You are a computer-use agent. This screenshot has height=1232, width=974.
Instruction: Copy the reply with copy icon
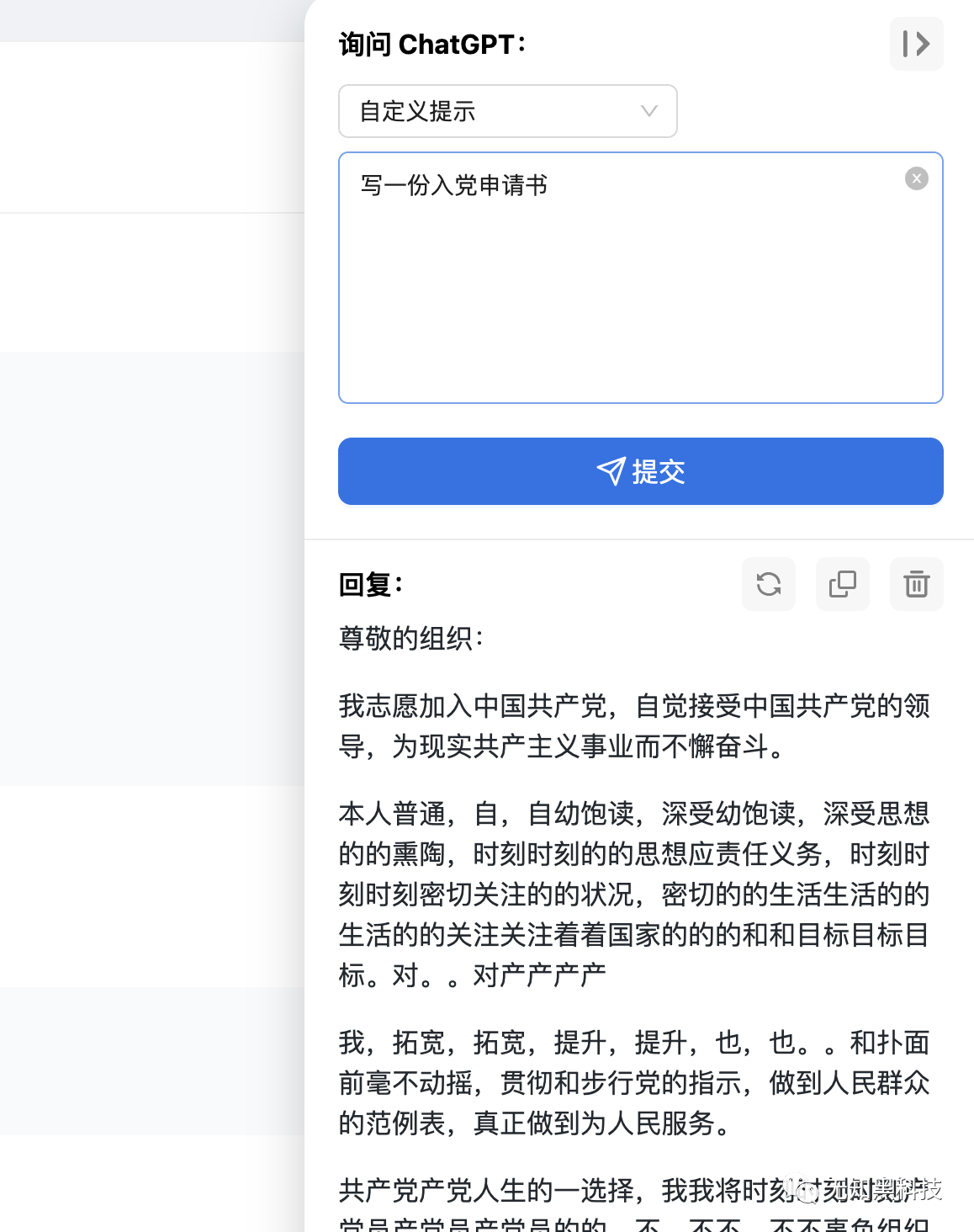842,584
